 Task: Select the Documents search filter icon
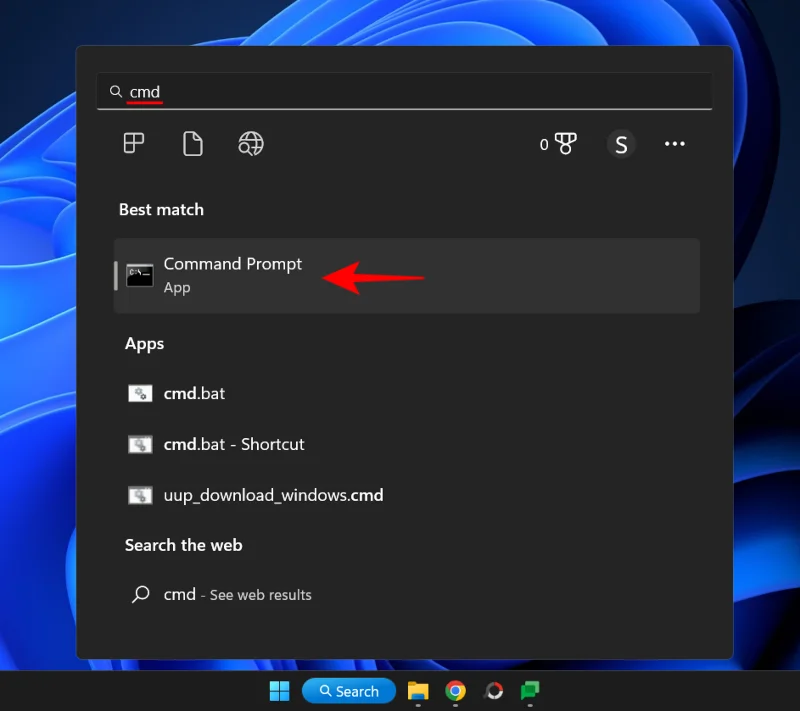click(192, 143)
